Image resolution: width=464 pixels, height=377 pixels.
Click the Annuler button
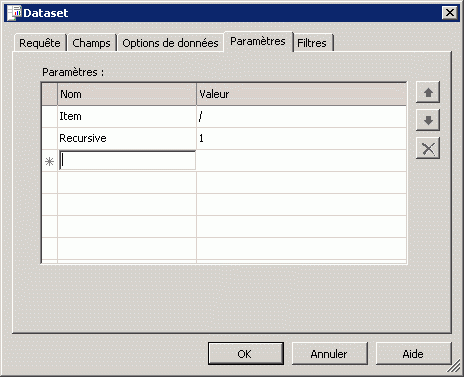(x=329, y=354)
